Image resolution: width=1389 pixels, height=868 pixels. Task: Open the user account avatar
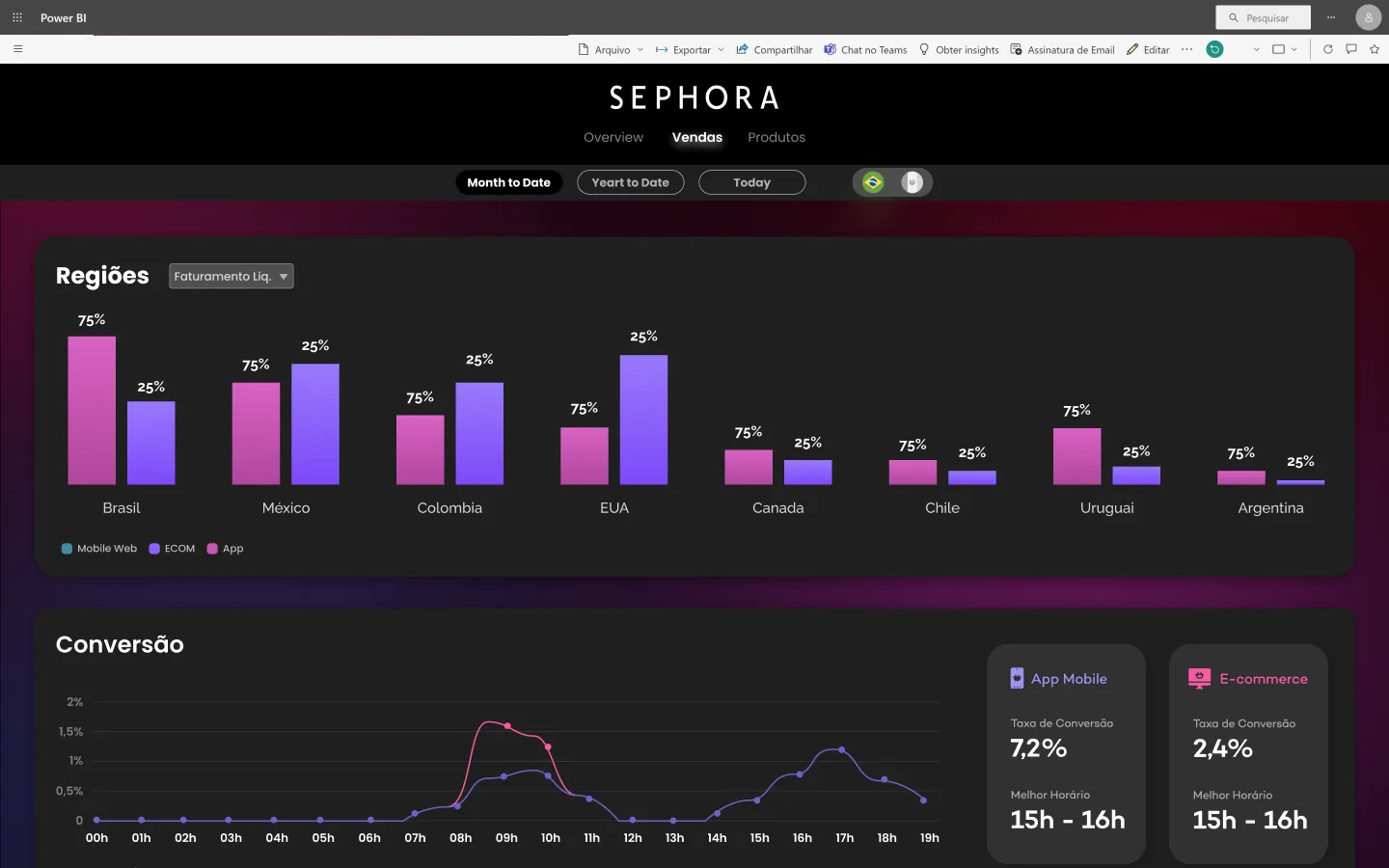click(x=1368, y=17)
